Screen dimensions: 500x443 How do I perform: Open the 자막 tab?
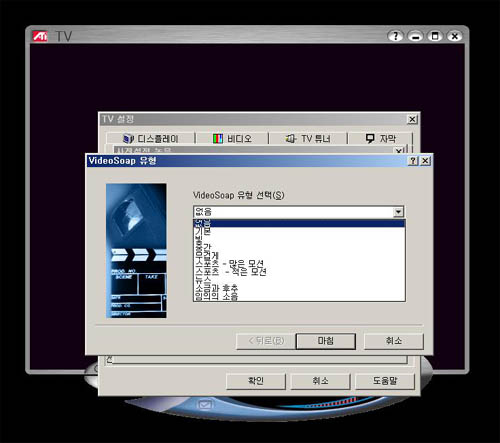pyautogui.click(x=381, y=138)
